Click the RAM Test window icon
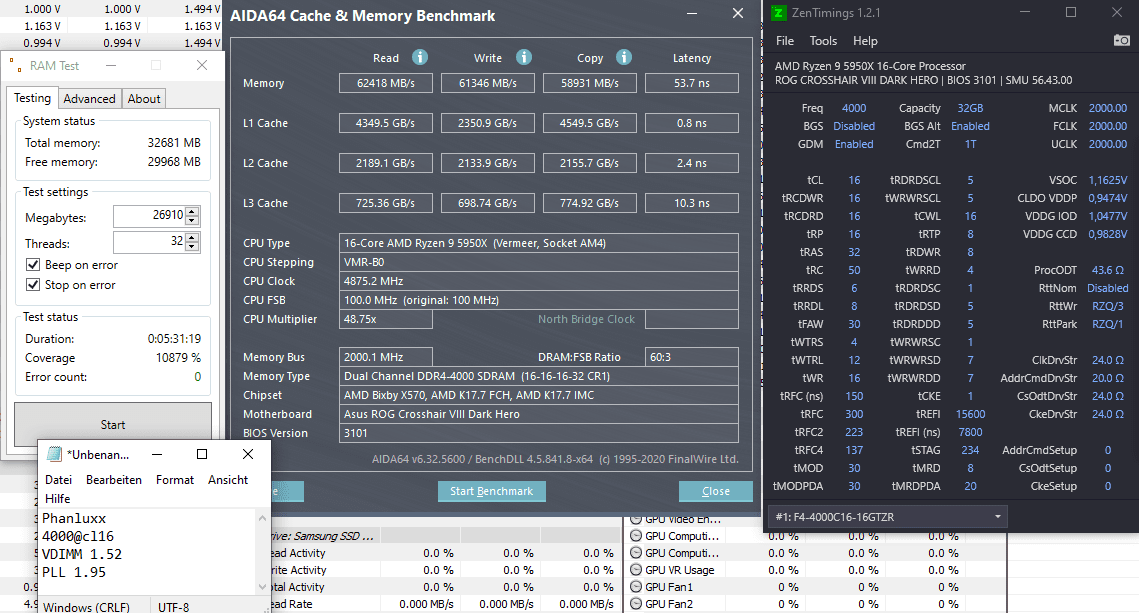 click(15, 65)
